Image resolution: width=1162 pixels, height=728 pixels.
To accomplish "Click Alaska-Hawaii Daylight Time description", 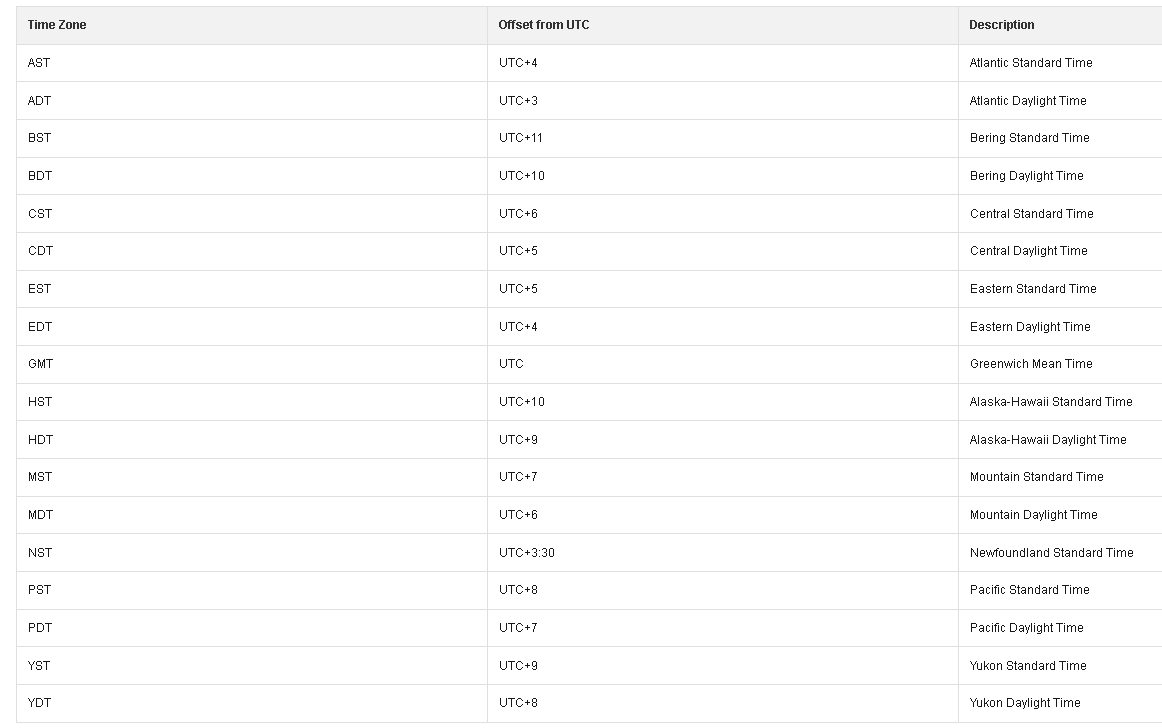I will (x=1048, y=440).
